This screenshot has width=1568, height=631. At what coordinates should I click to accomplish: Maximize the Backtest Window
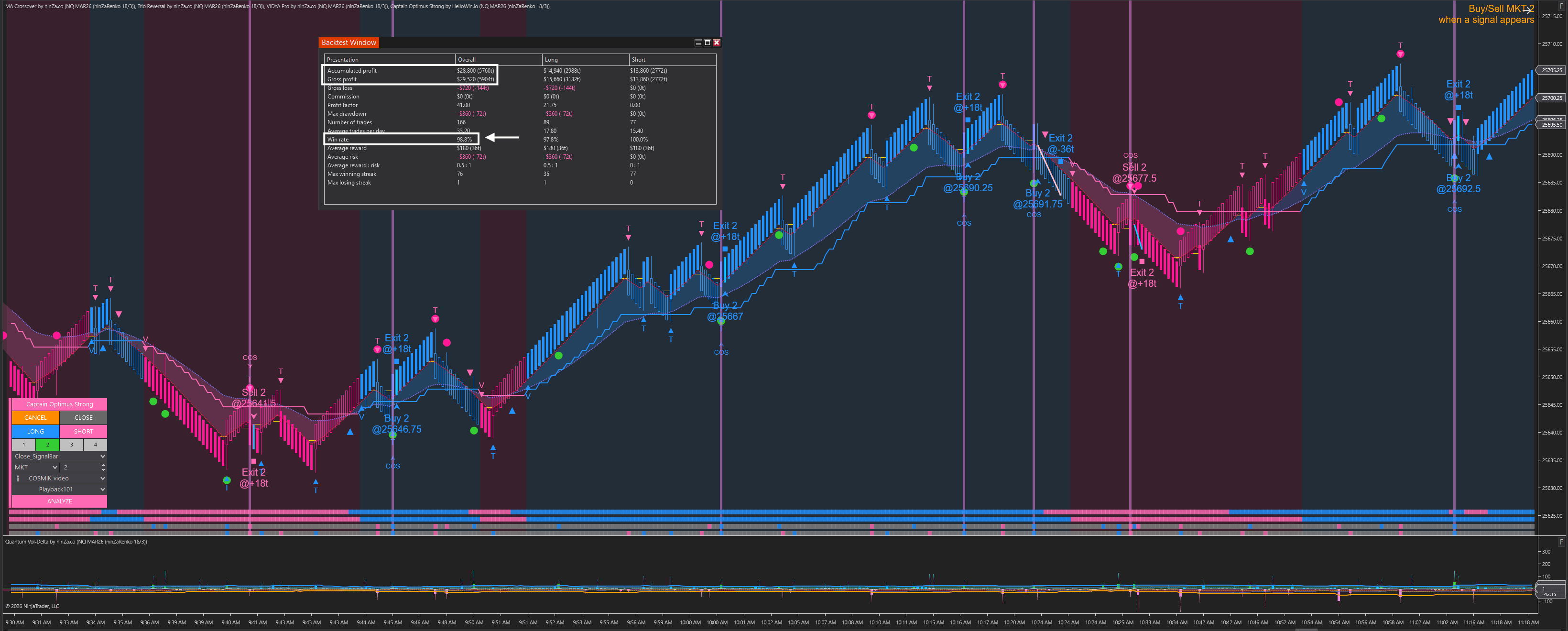708,43
